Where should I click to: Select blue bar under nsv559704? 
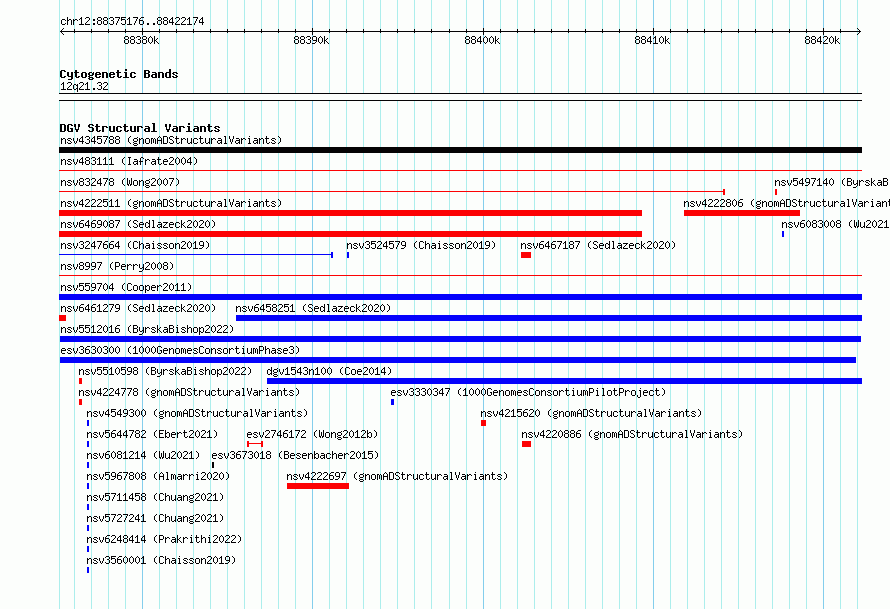pyautogui.click(x=460, y=297)
